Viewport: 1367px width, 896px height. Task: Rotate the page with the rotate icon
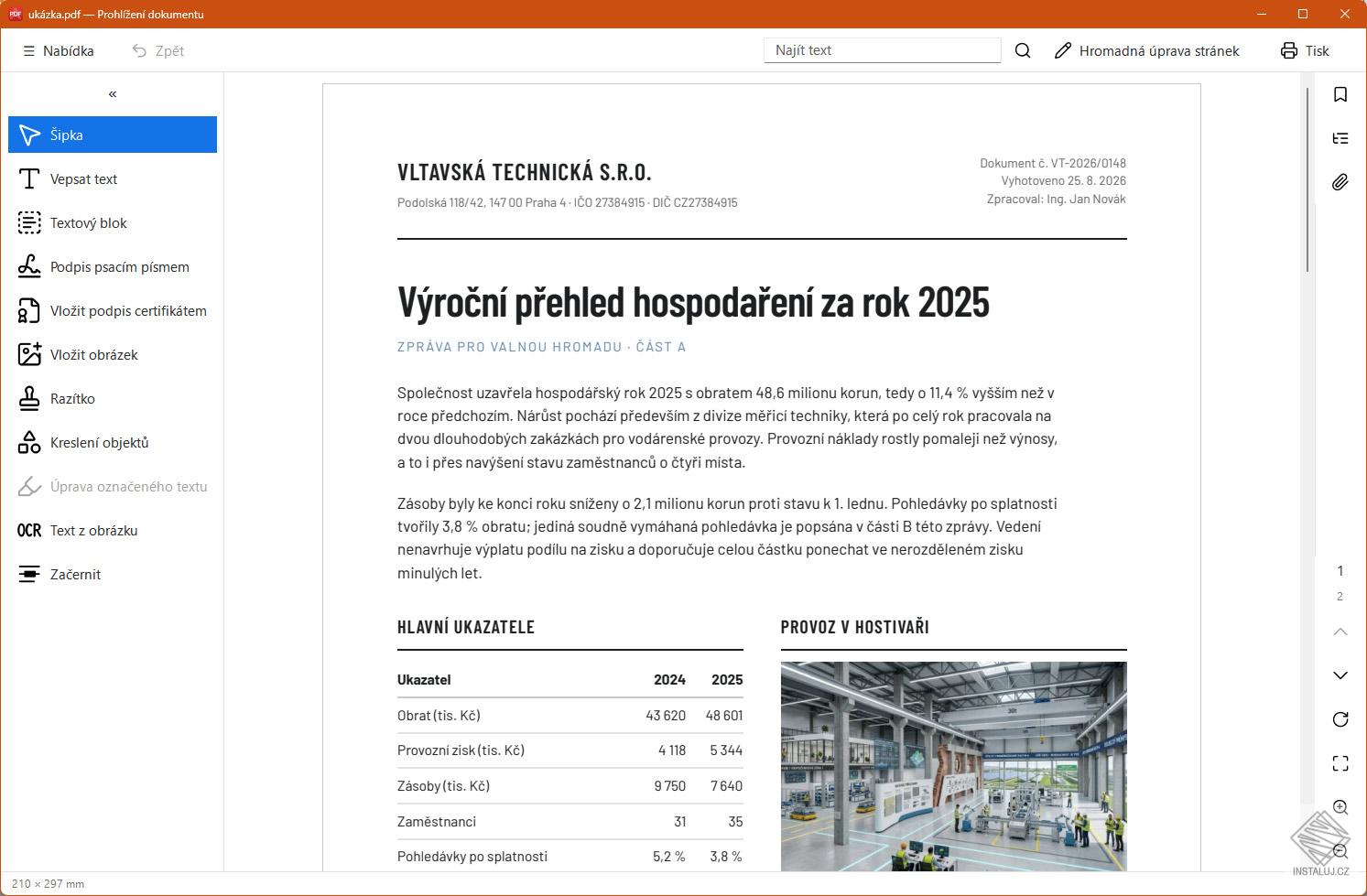(x=1340, y=719)
